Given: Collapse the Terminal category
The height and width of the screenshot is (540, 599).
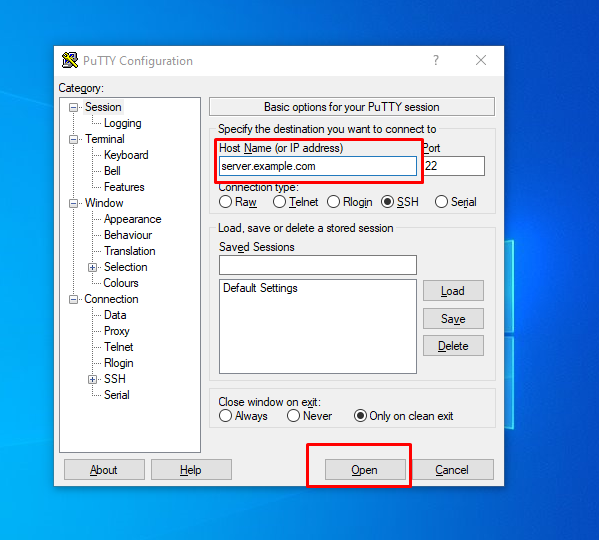Looking at the screenshot, I should pos(73,139).
